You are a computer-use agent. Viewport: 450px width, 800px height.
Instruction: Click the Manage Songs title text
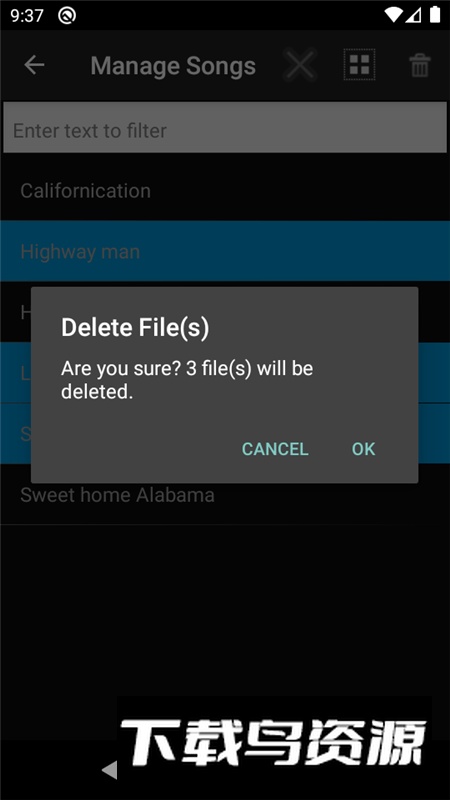point(173,66)
